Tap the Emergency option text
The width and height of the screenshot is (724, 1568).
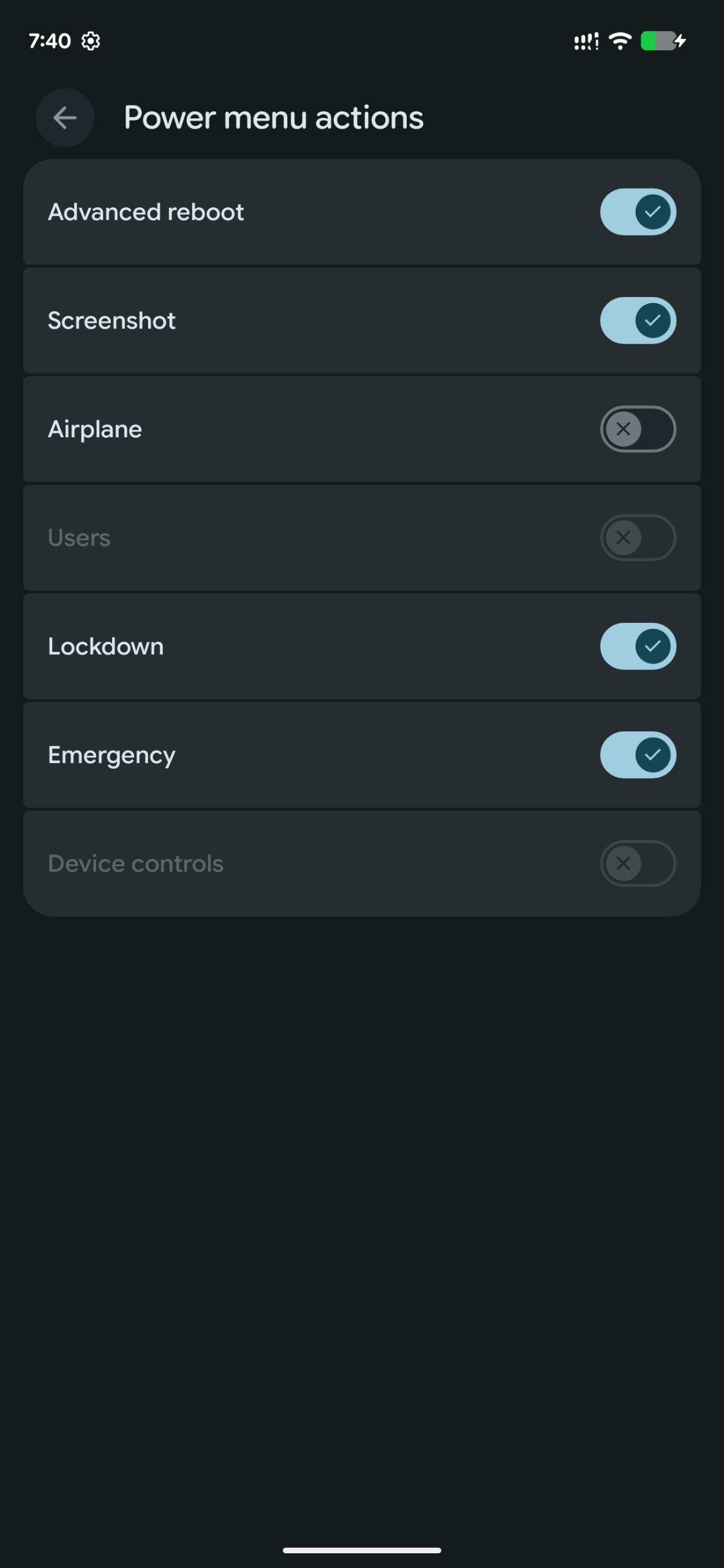(x=111, y=755)
